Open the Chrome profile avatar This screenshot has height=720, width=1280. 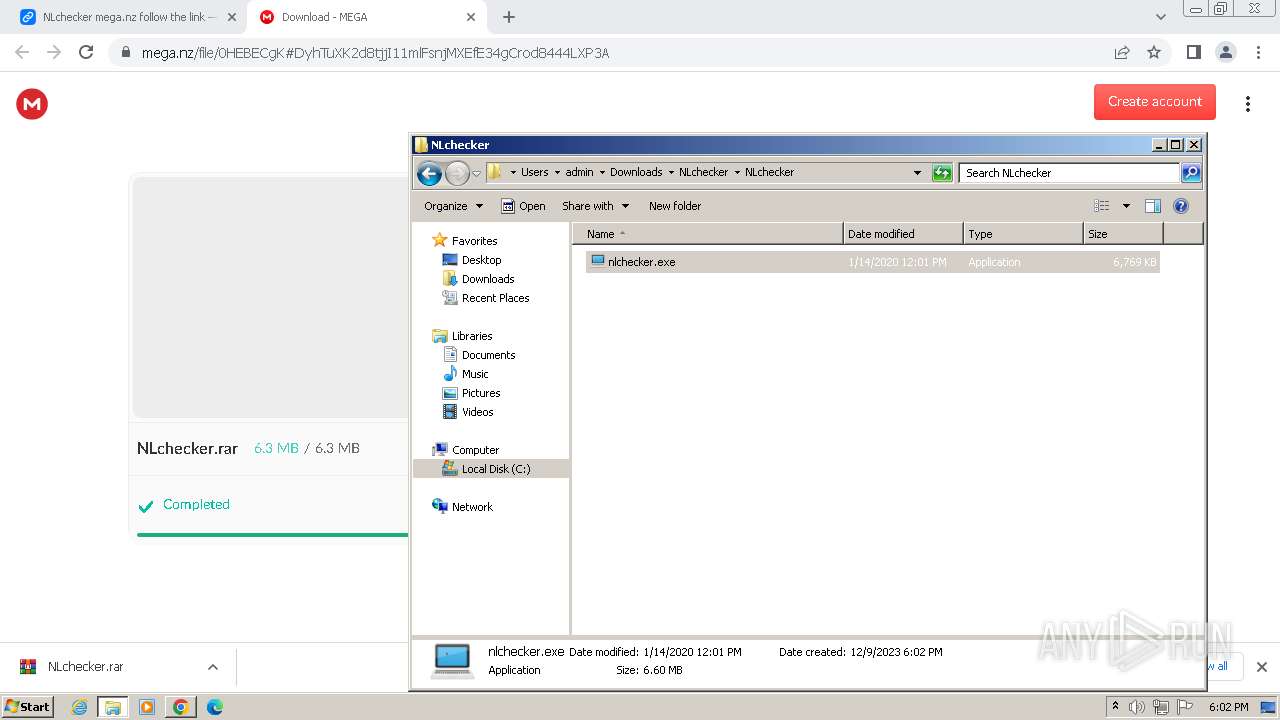point(1225,52)
